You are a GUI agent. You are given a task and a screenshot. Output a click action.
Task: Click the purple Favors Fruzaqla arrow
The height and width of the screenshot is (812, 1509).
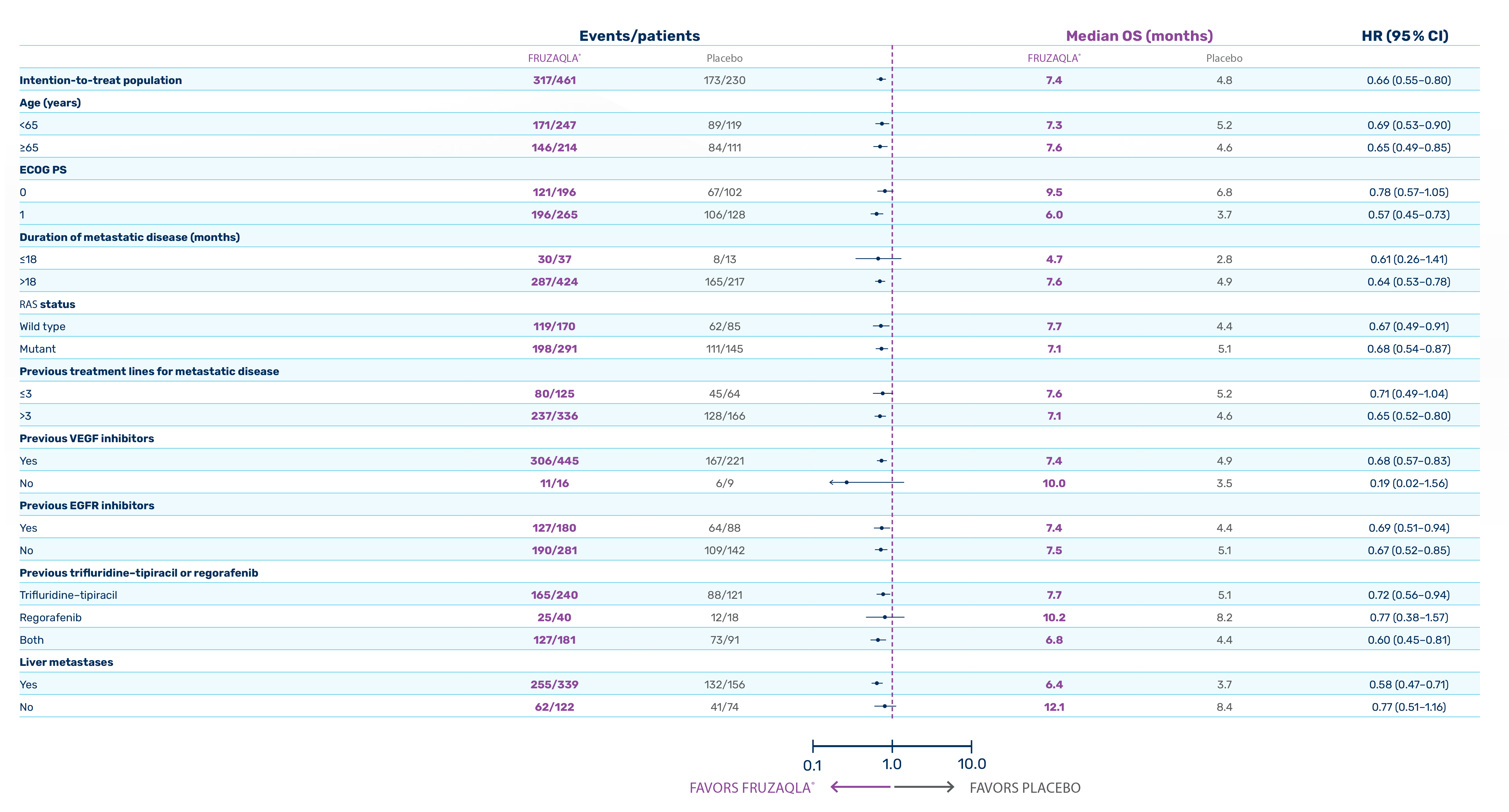(860, 787)
